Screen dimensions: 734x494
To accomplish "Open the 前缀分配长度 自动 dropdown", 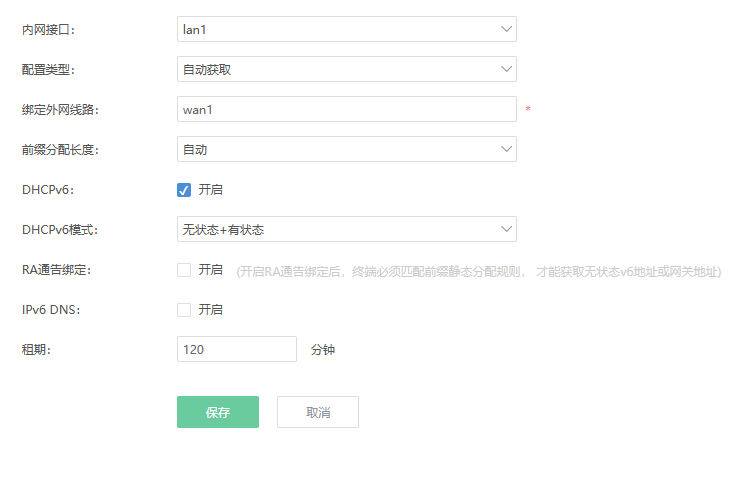I will (x=346, y=149).
